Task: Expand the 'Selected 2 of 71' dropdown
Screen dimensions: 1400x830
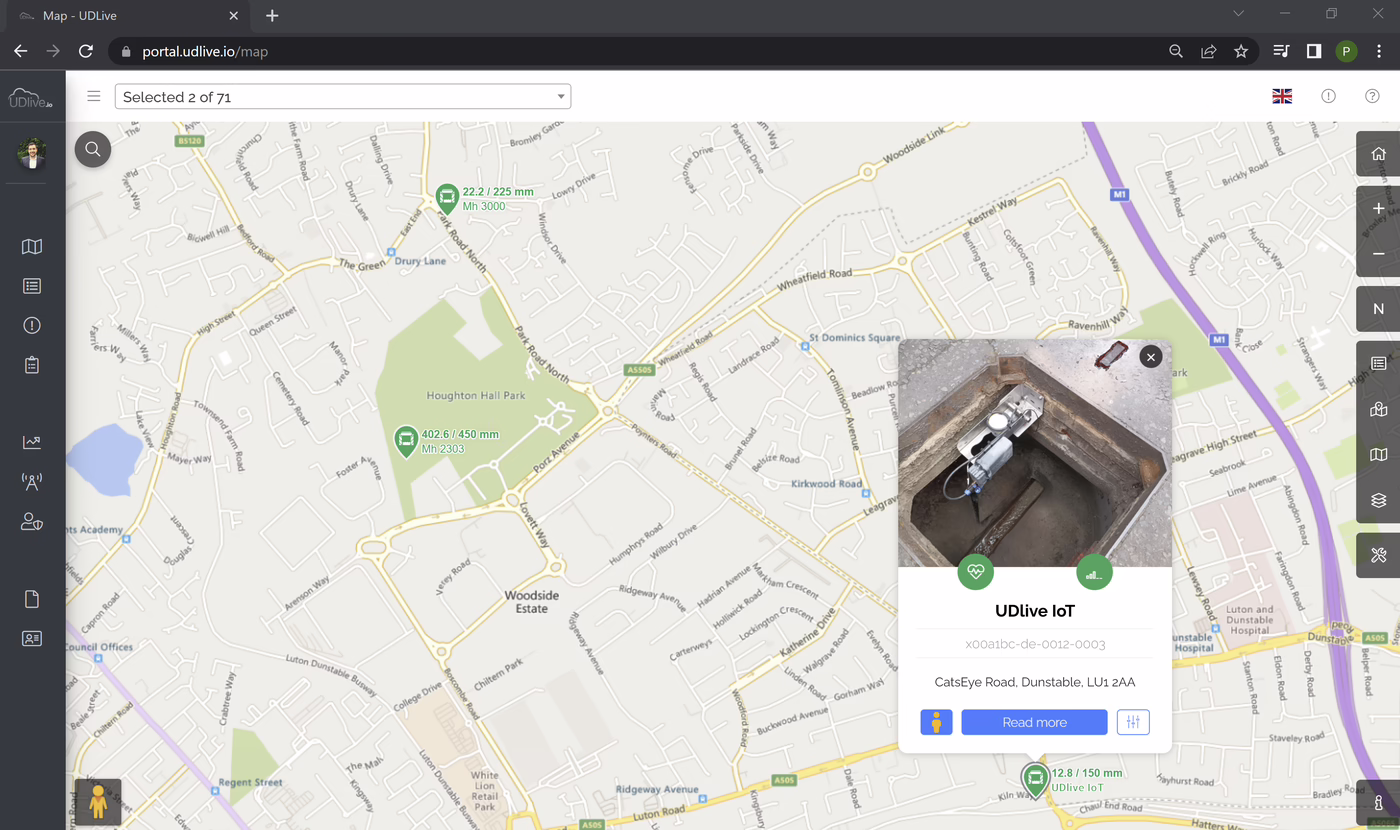Action: click(343, 97)
